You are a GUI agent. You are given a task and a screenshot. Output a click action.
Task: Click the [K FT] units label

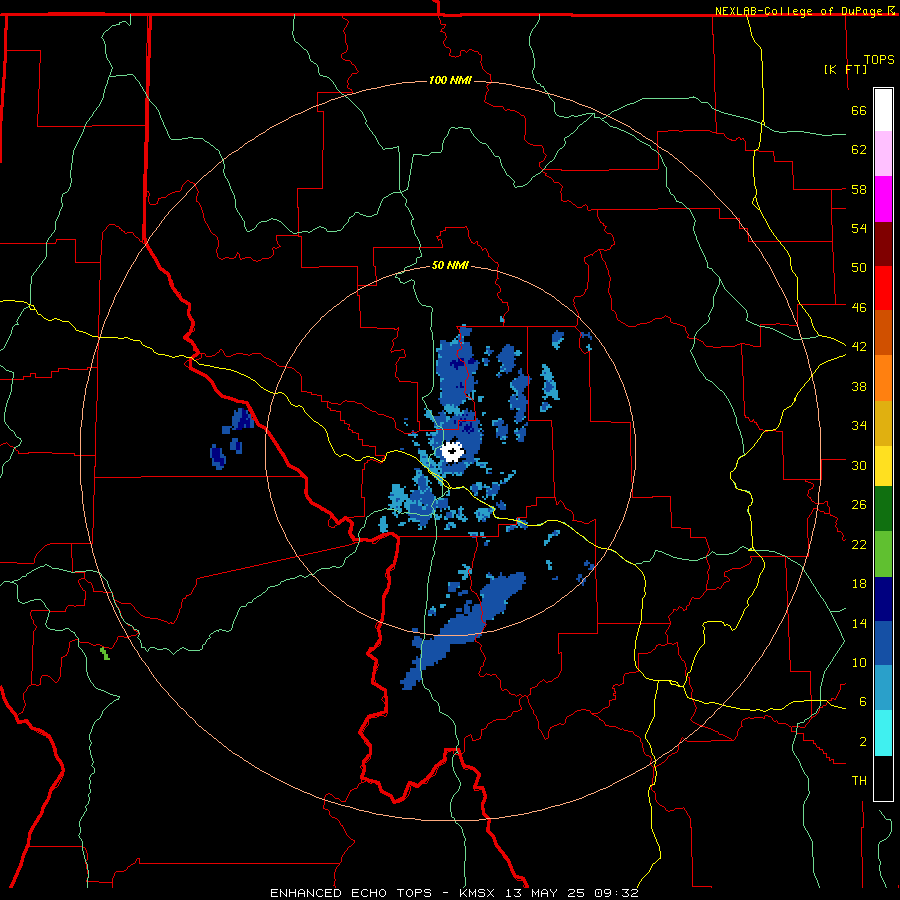[845, 69]
